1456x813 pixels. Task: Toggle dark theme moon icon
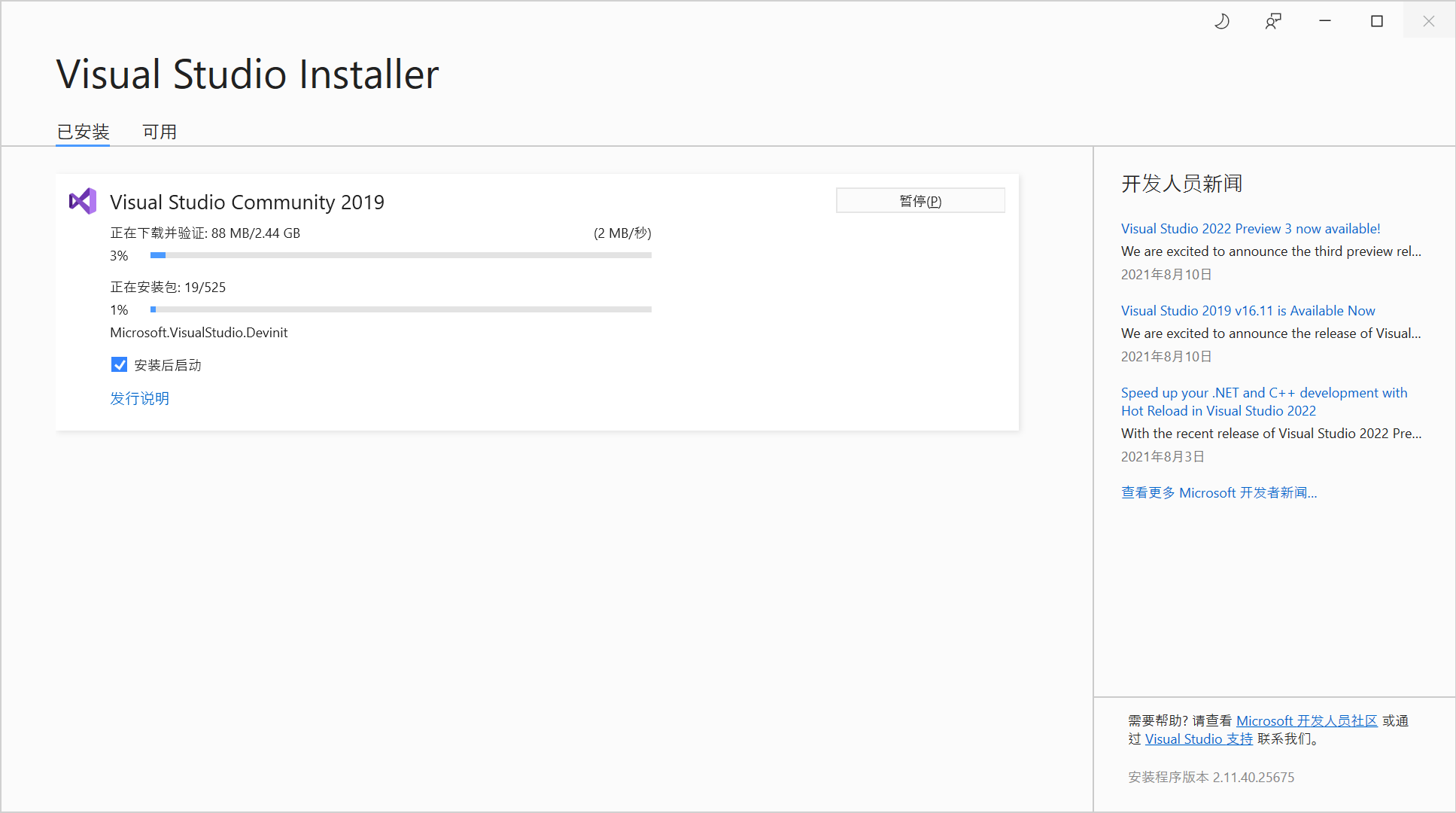pyautogui.click(x=1222, y=21)
